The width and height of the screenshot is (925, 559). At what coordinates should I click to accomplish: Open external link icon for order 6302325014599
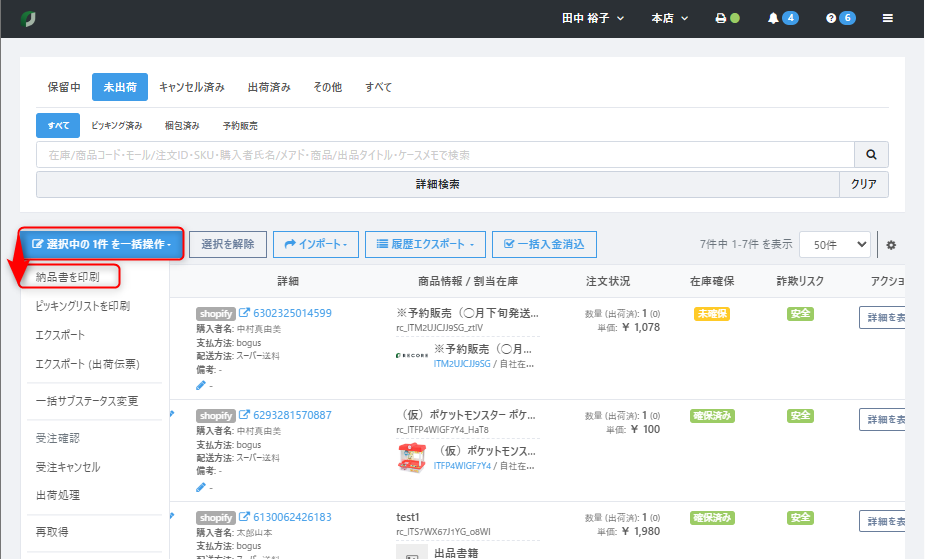click(x=244, y=313)
